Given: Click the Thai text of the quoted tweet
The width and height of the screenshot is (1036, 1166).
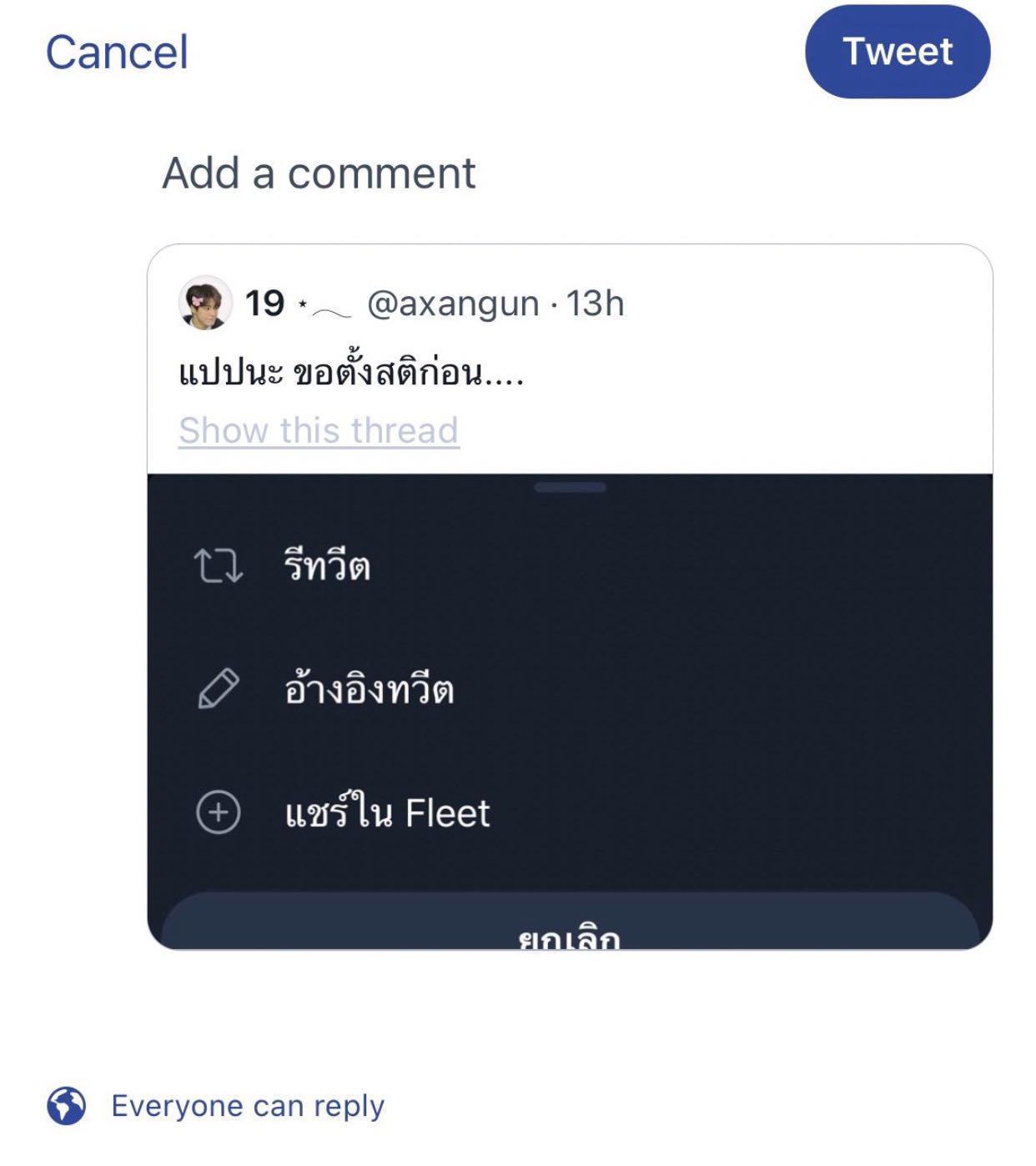Looking at the screenshot, I should (x=350, y=373).
